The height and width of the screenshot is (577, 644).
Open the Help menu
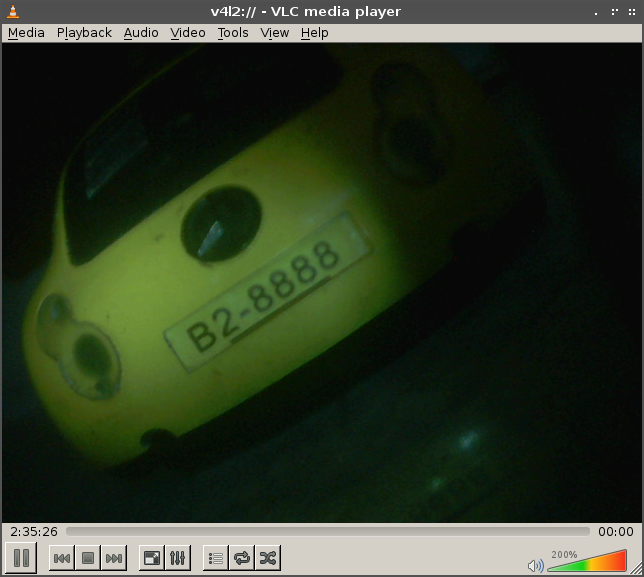point(315,33)
